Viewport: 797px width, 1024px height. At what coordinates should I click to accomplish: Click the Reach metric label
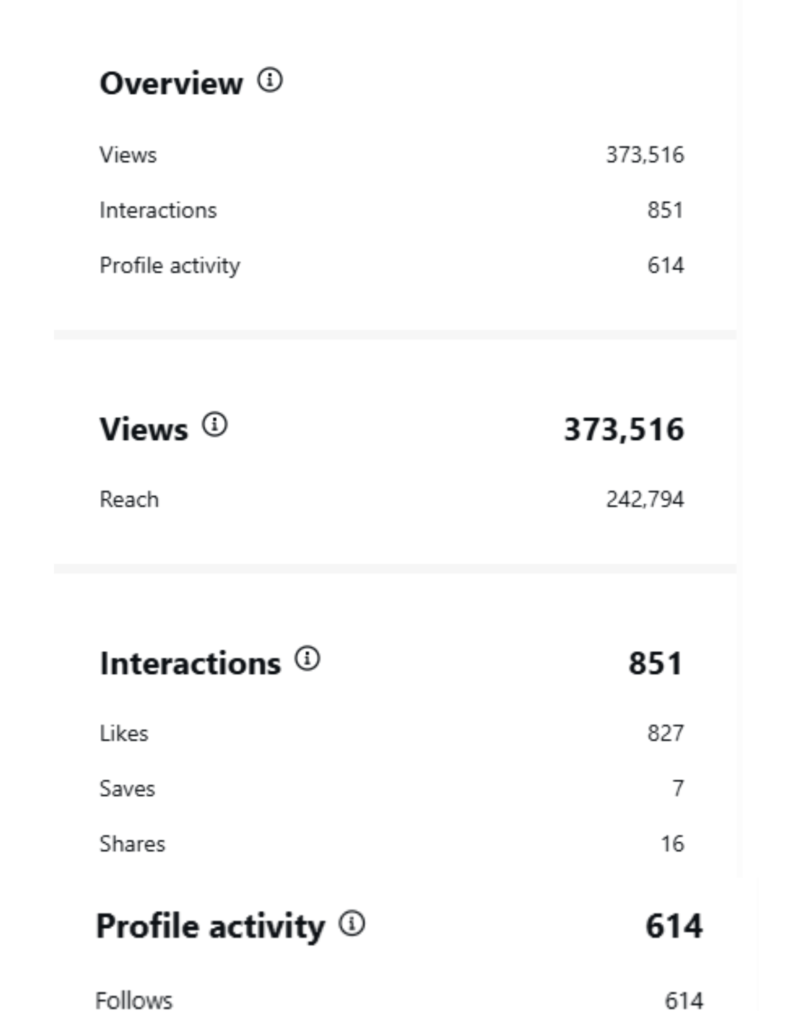128,498
